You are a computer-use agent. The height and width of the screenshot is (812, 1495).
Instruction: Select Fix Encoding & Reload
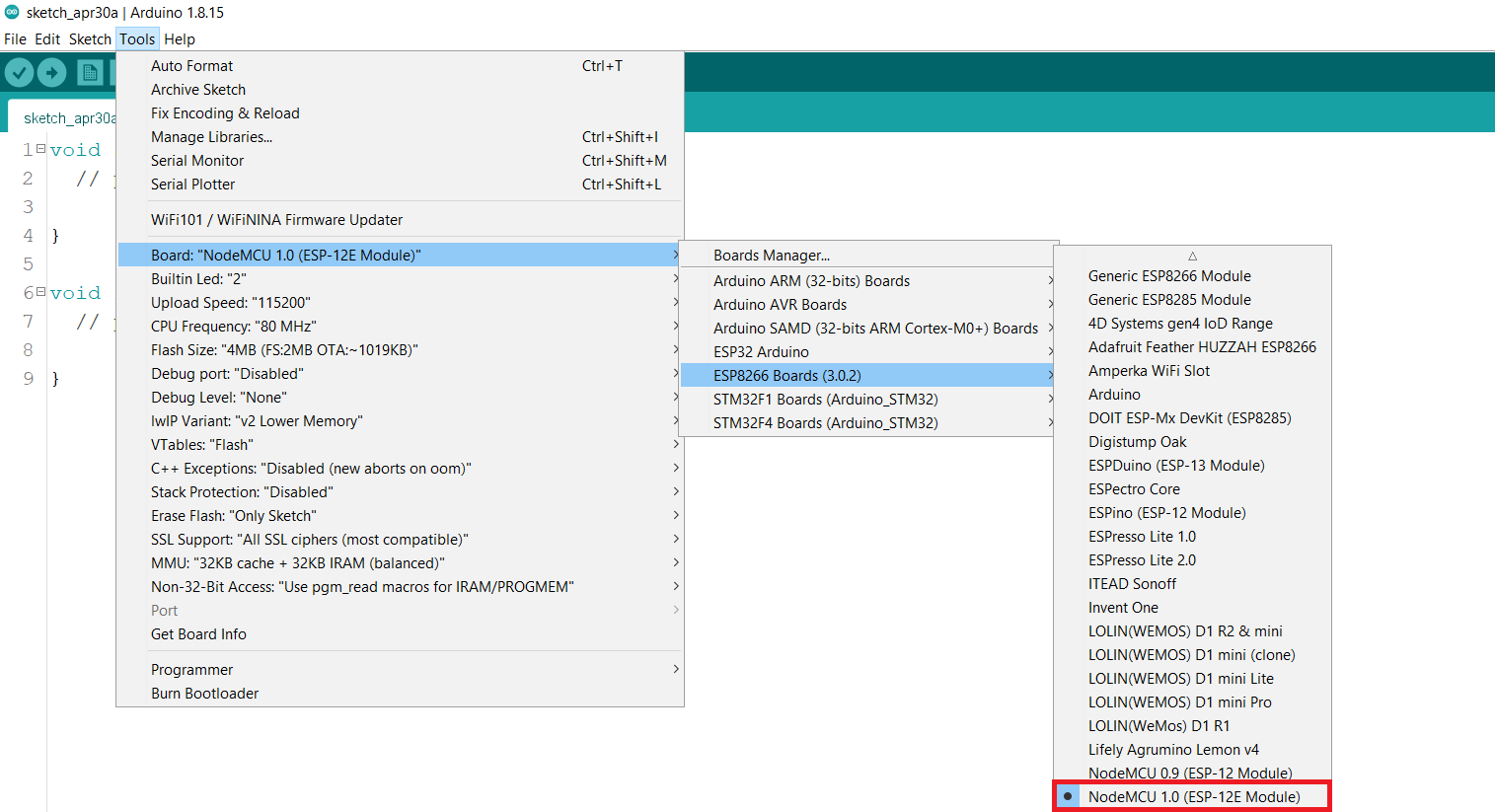click(400, 113)
